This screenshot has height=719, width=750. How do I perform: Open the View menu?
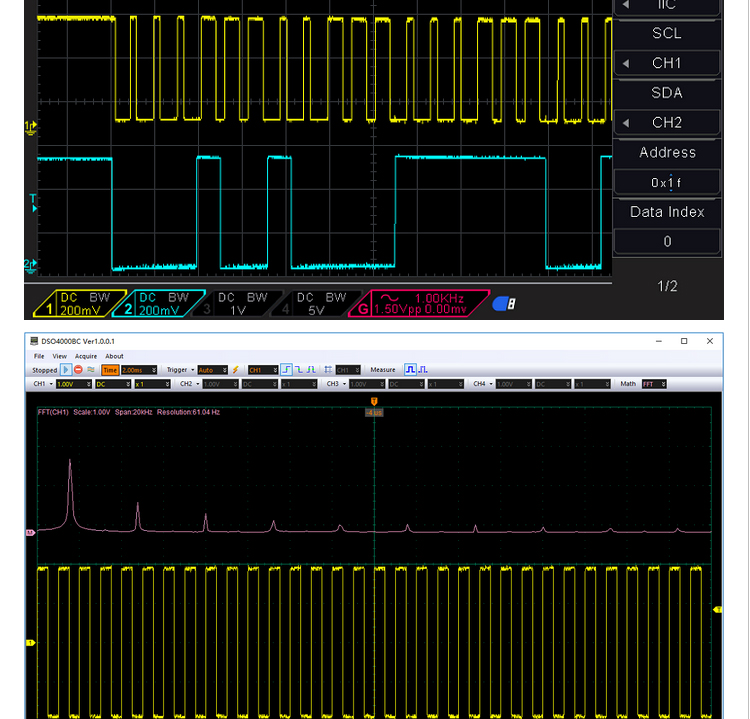pyautogui.click(x=60, y=356)
